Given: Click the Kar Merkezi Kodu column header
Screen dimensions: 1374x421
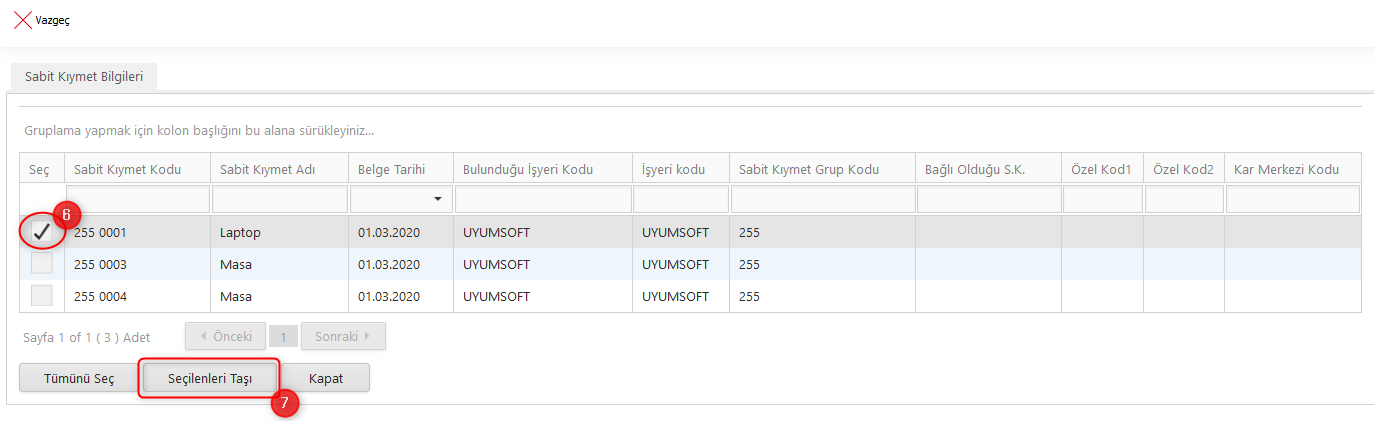Looking at the screenshot, I should pos(1285,169).
